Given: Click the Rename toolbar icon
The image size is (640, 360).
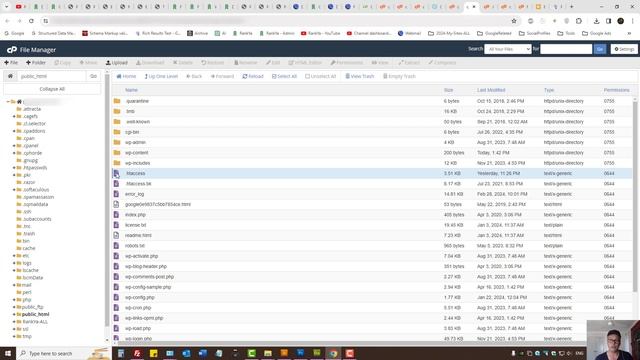Looking at the screenshot, I should 246,63.
